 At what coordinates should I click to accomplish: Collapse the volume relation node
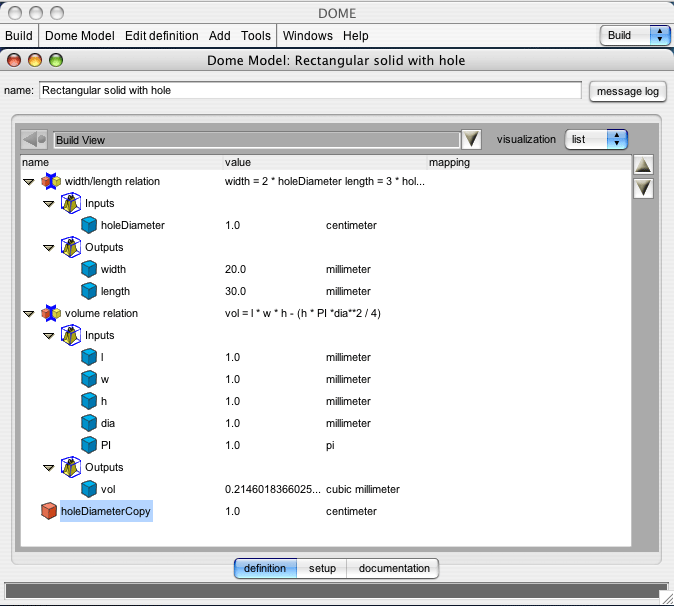(29, 314)
